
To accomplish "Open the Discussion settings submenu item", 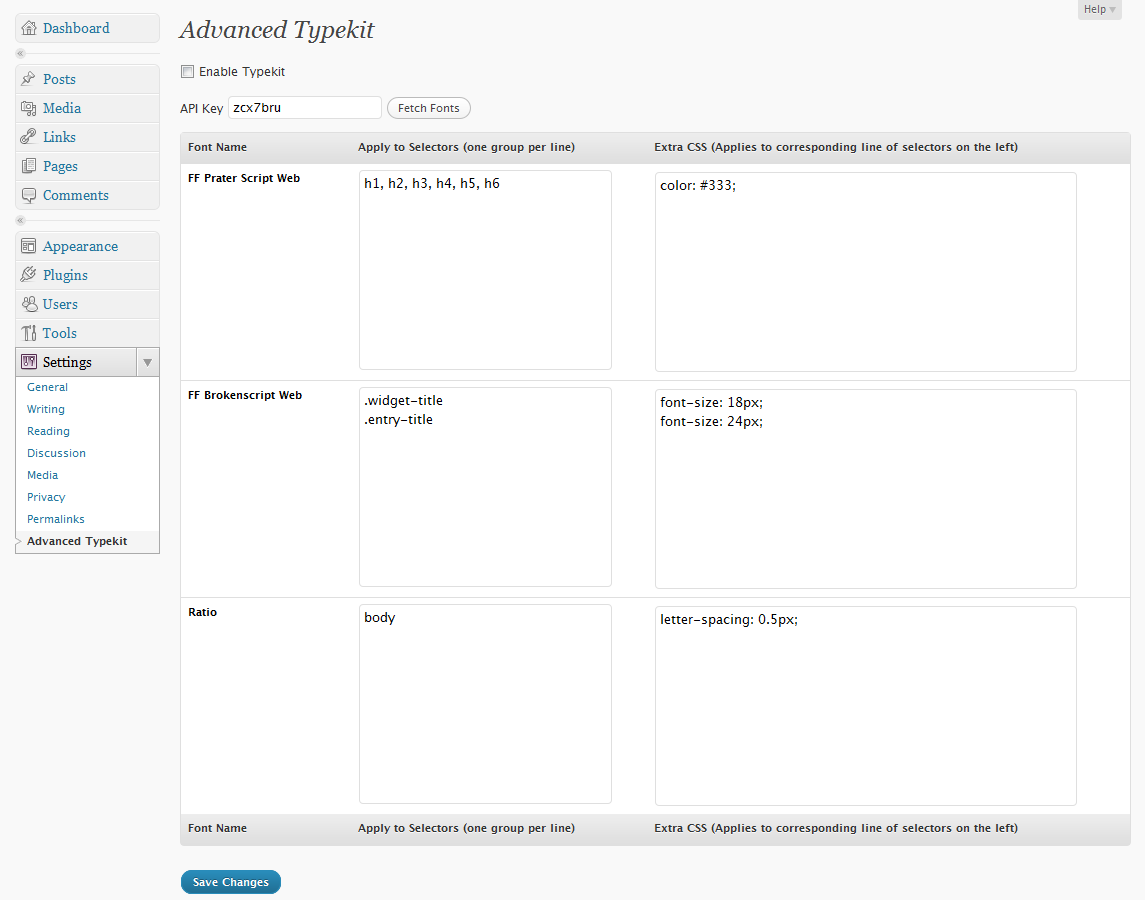I will point(56,453).
